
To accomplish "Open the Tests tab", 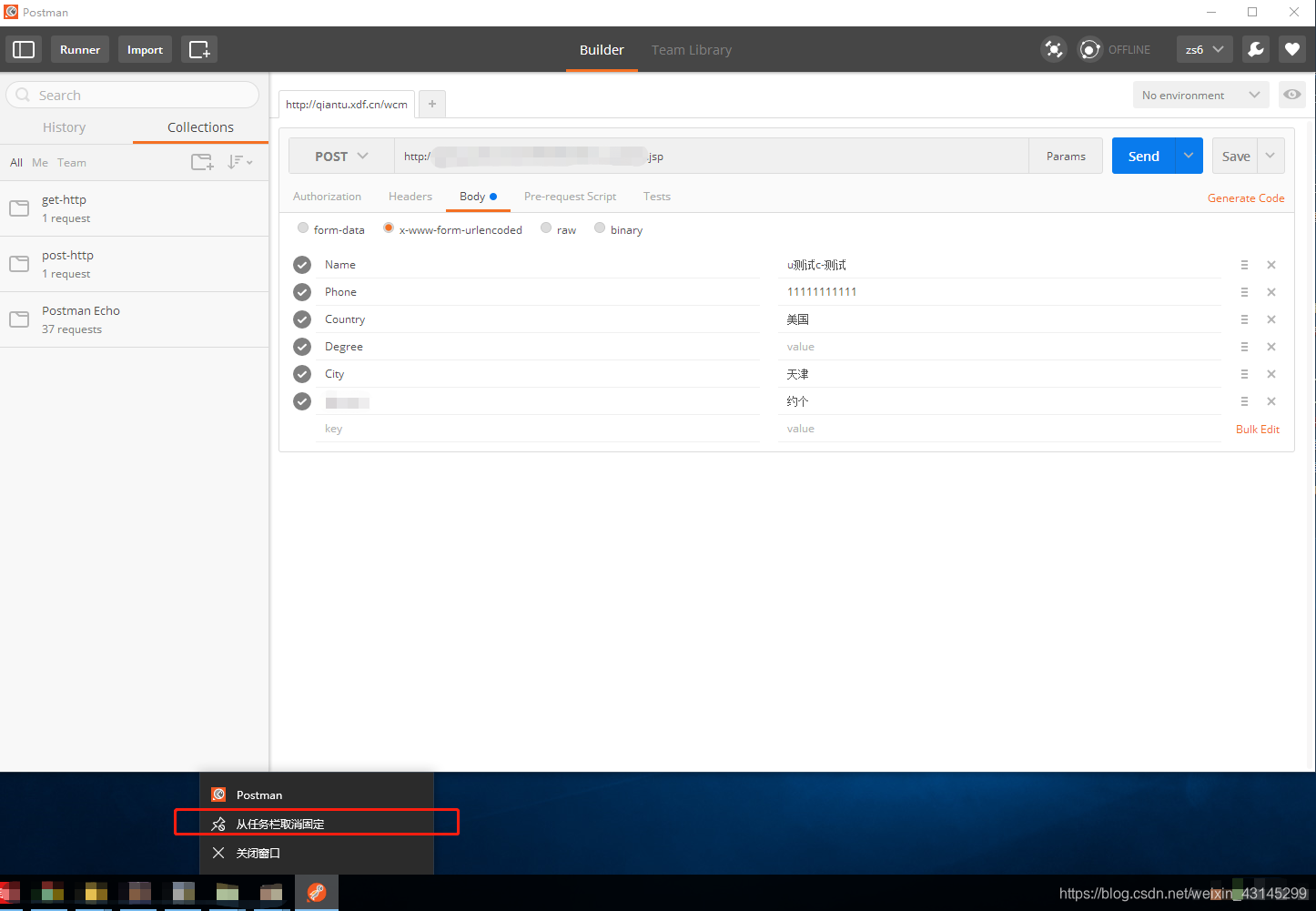I will pos(657,197).
